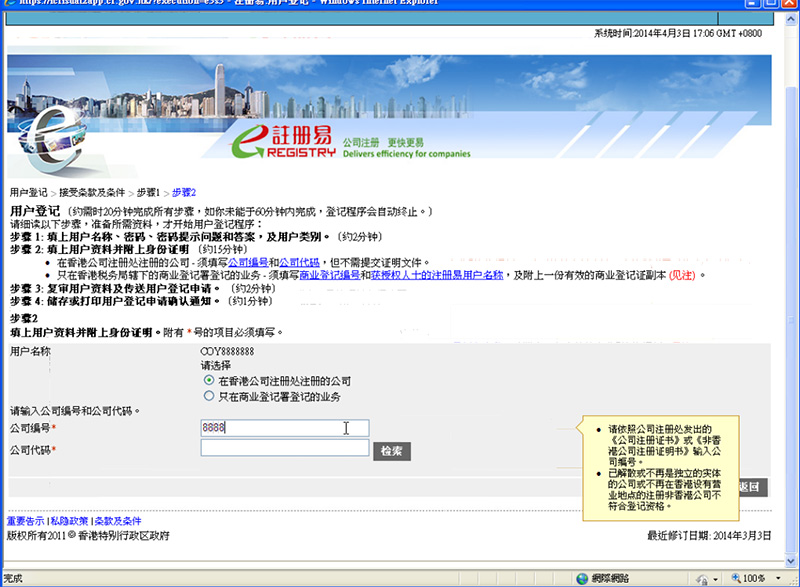
Task: Click the 網際網路 globe icon in the status bar
Action: [x=582, y=577]
